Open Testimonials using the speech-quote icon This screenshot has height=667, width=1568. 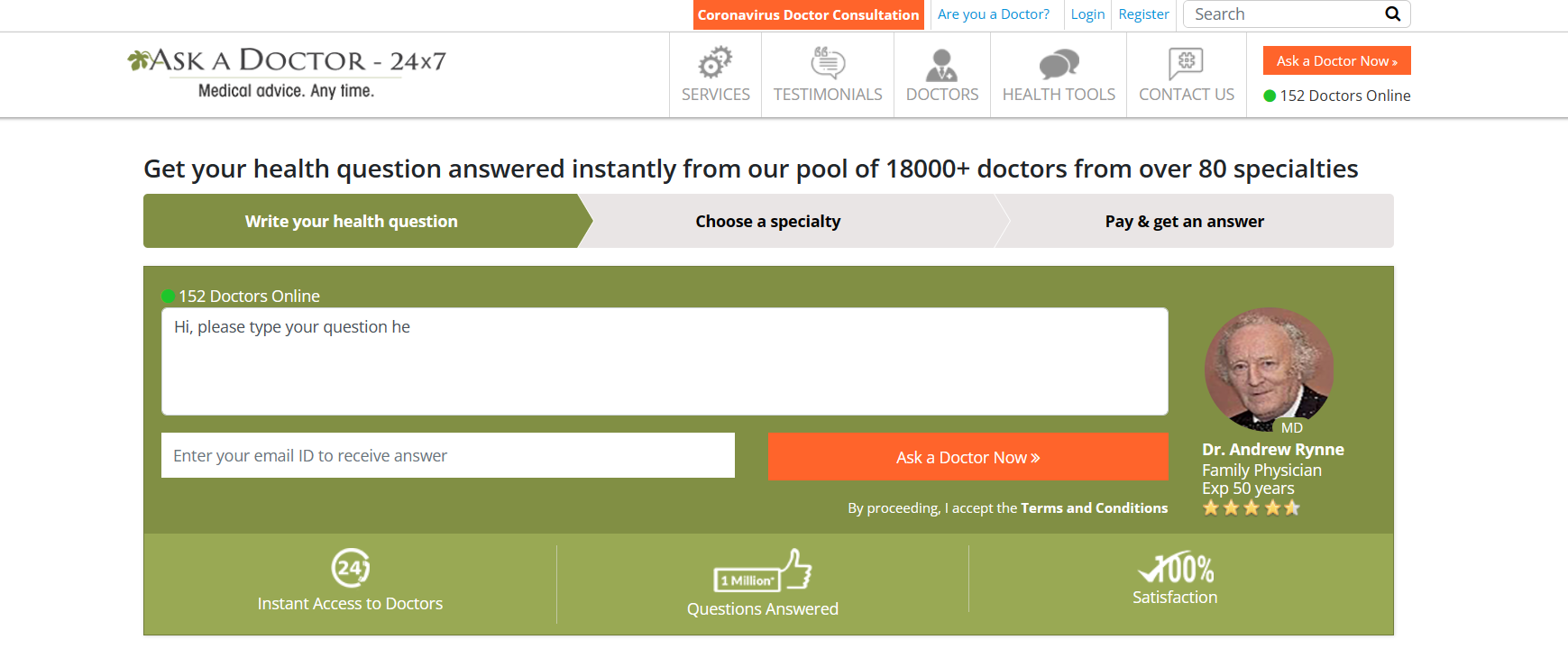(827, 61)
